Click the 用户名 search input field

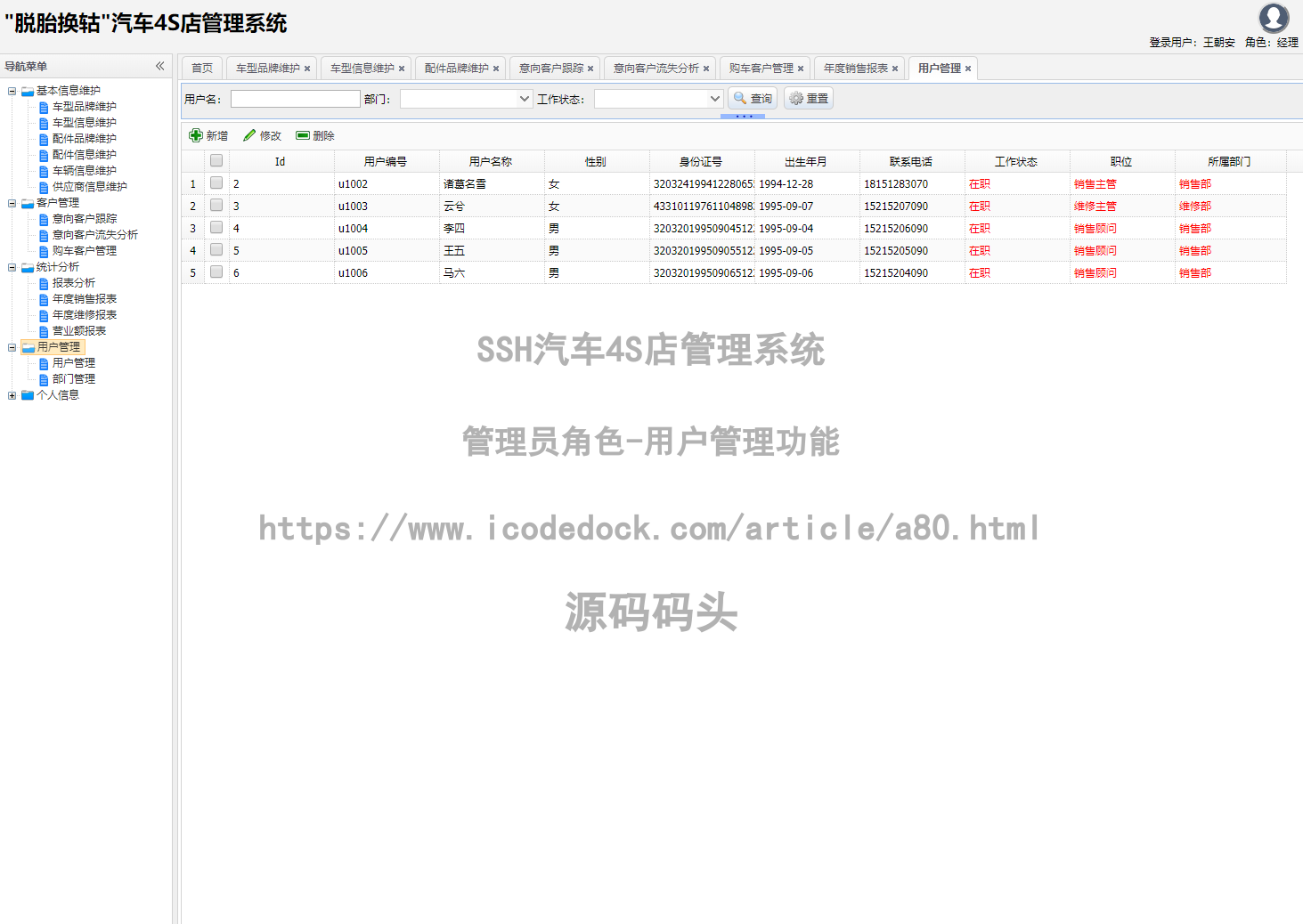[x=296, y=99]
